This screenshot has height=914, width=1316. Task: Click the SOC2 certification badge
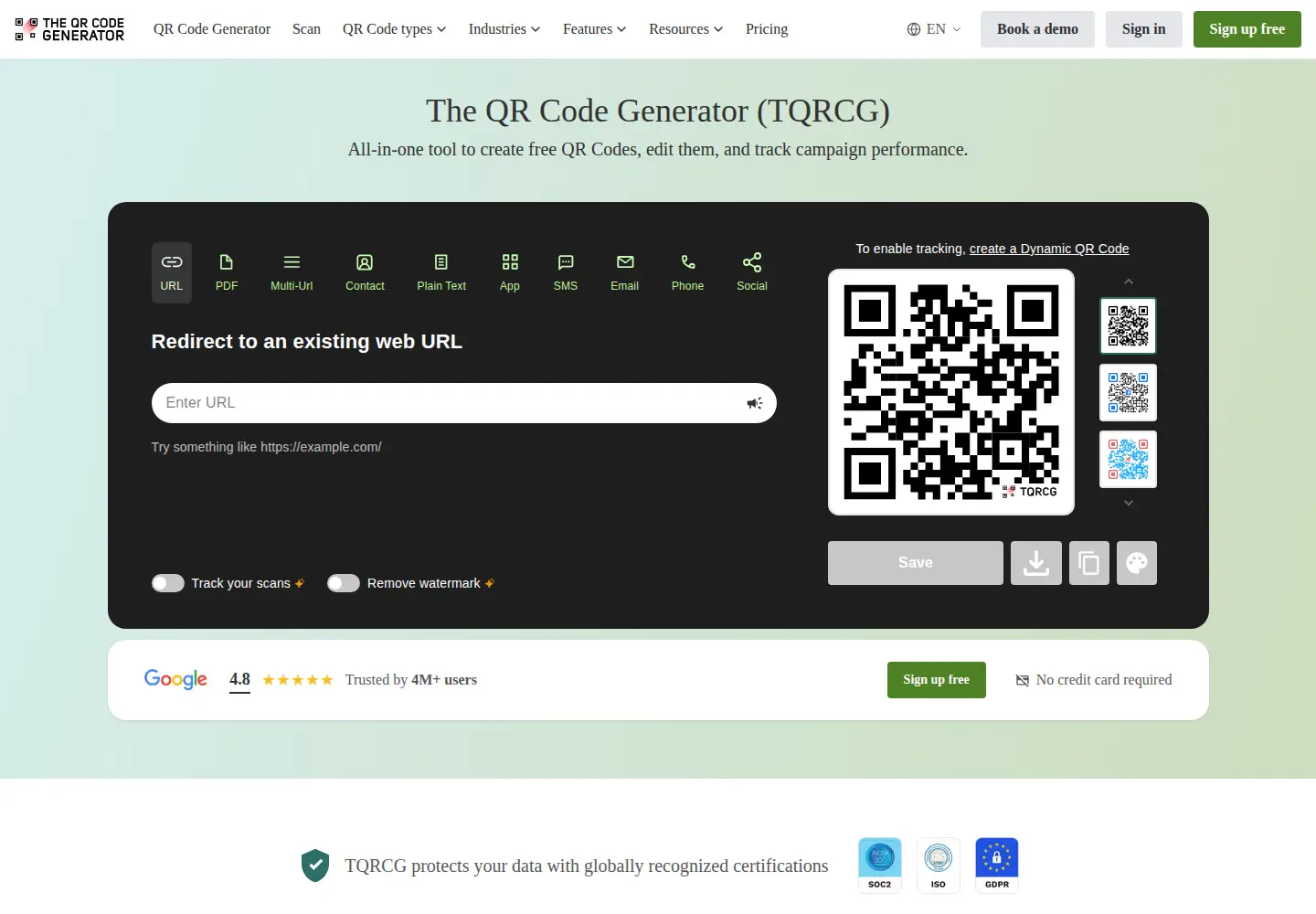(x=880, y=865)
